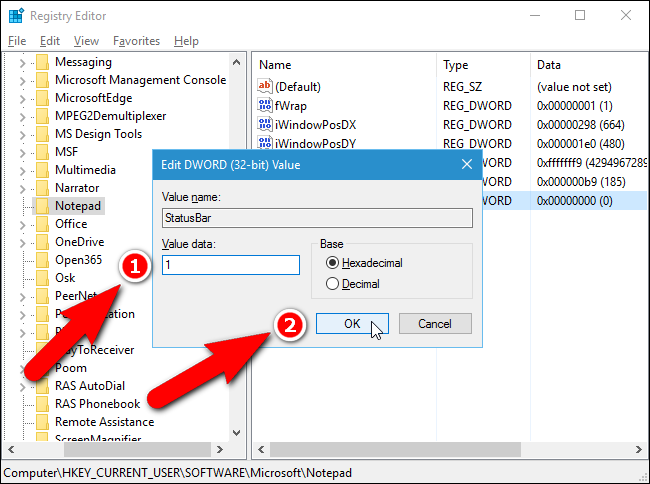
Task: Click the Notepad folder icon
Action: pos(42,206)
